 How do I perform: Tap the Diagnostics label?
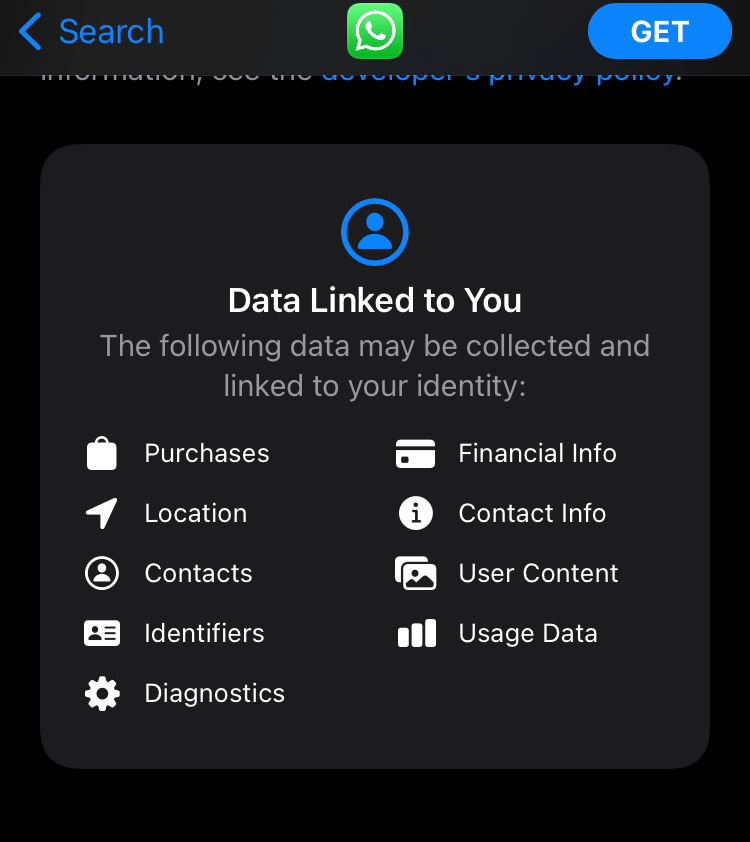point(214,693)
